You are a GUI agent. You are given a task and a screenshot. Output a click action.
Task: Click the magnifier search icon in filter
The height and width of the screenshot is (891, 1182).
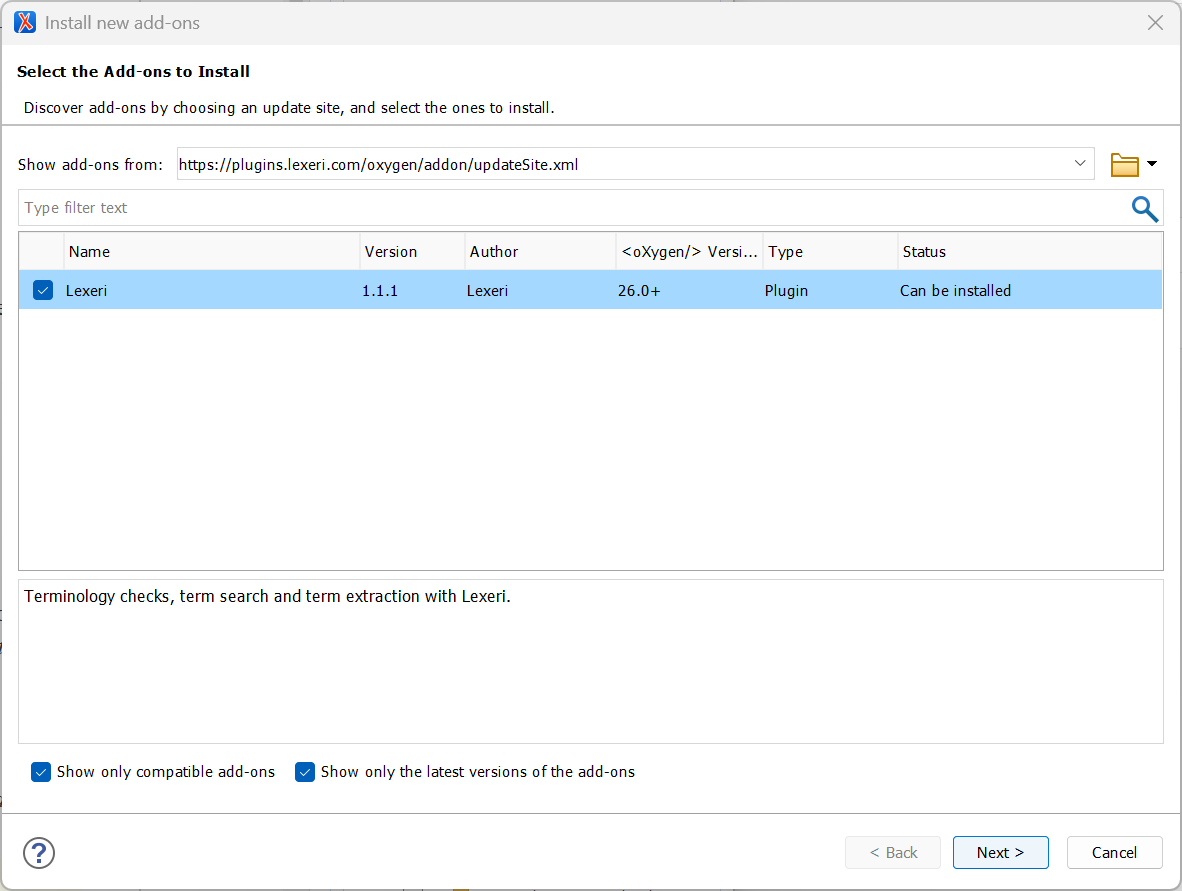point(1144,209)
